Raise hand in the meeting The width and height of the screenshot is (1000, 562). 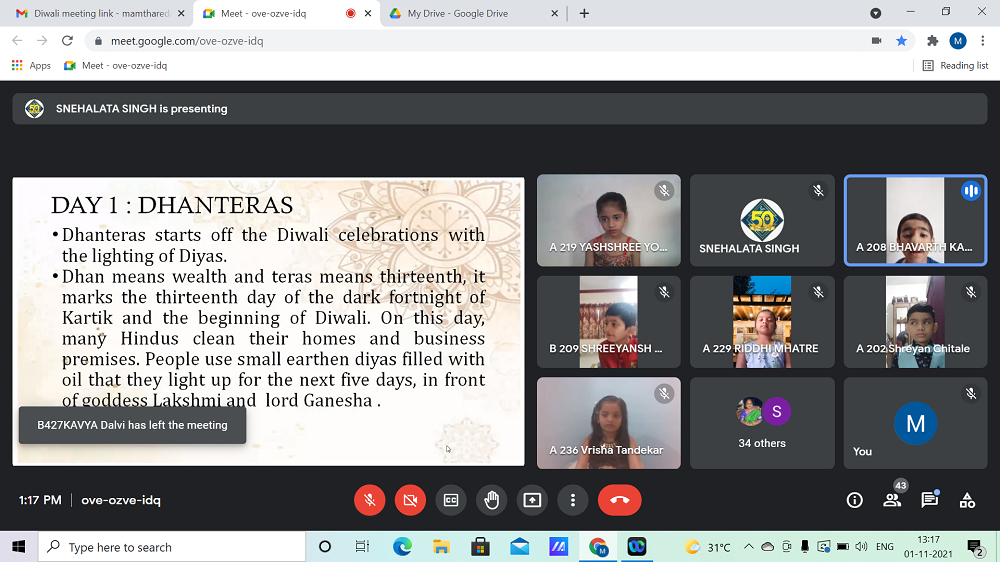pos(491,500)
